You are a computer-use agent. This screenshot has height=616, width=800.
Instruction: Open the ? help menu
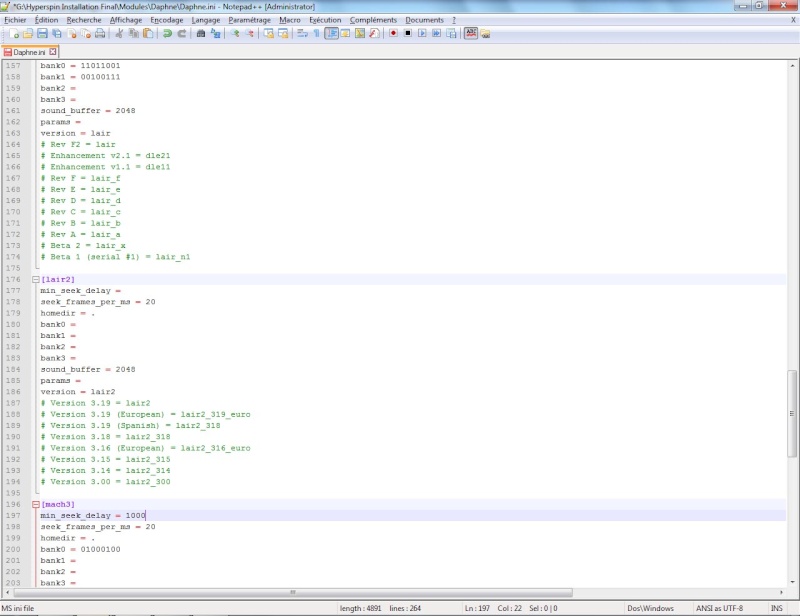[x=454, y=20]
